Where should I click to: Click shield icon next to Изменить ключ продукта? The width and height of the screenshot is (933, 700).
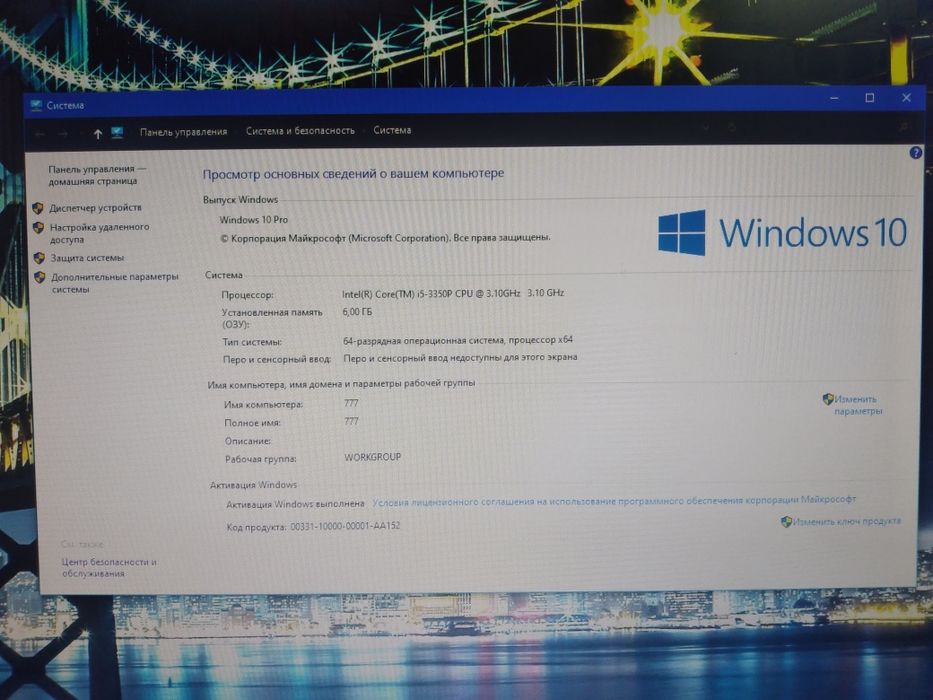tap(786, 521)
